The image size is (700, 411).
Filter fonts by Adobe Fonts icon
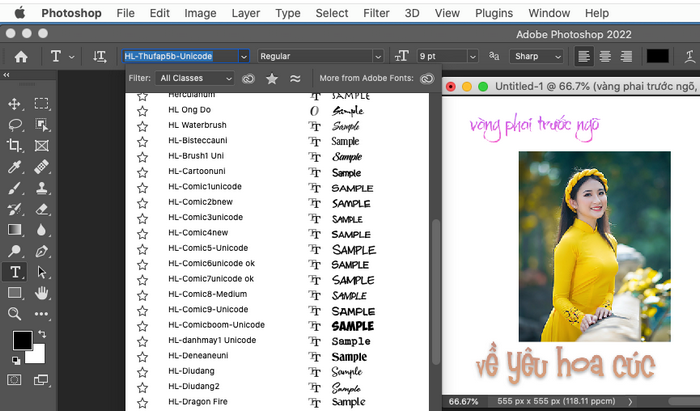[x=248, y=79]
